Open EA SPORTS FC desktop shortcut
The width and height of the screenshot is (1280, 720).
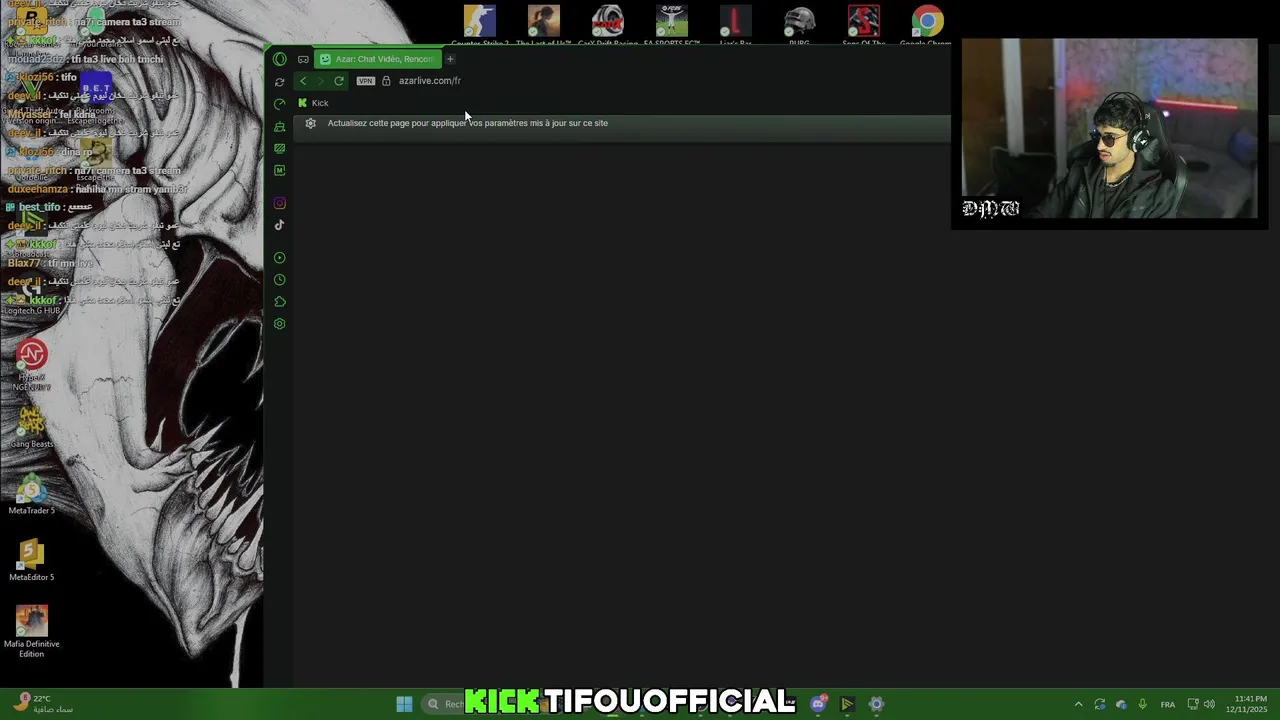point(672,25)
